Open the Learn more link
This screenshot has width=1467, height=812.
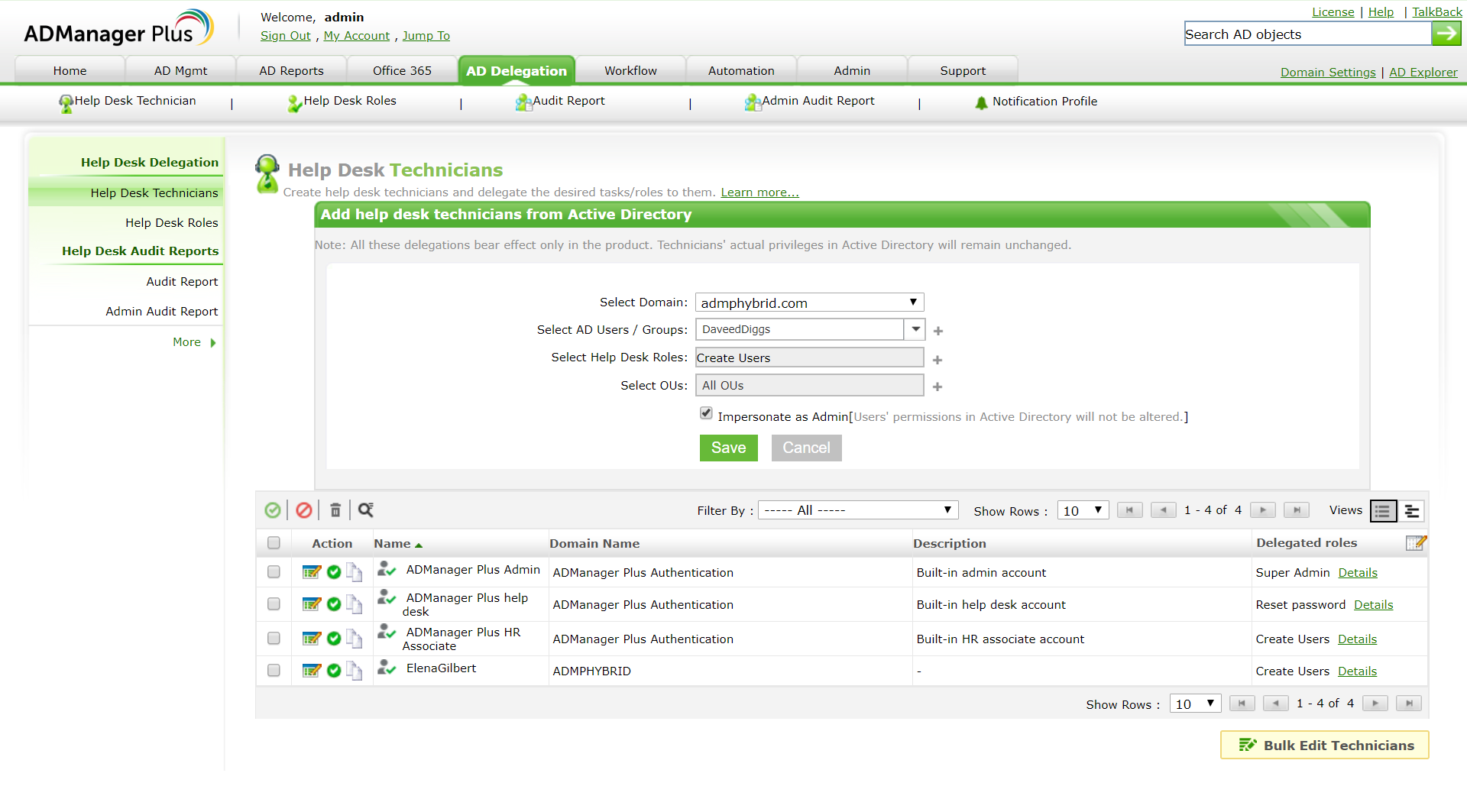(759, 192)
